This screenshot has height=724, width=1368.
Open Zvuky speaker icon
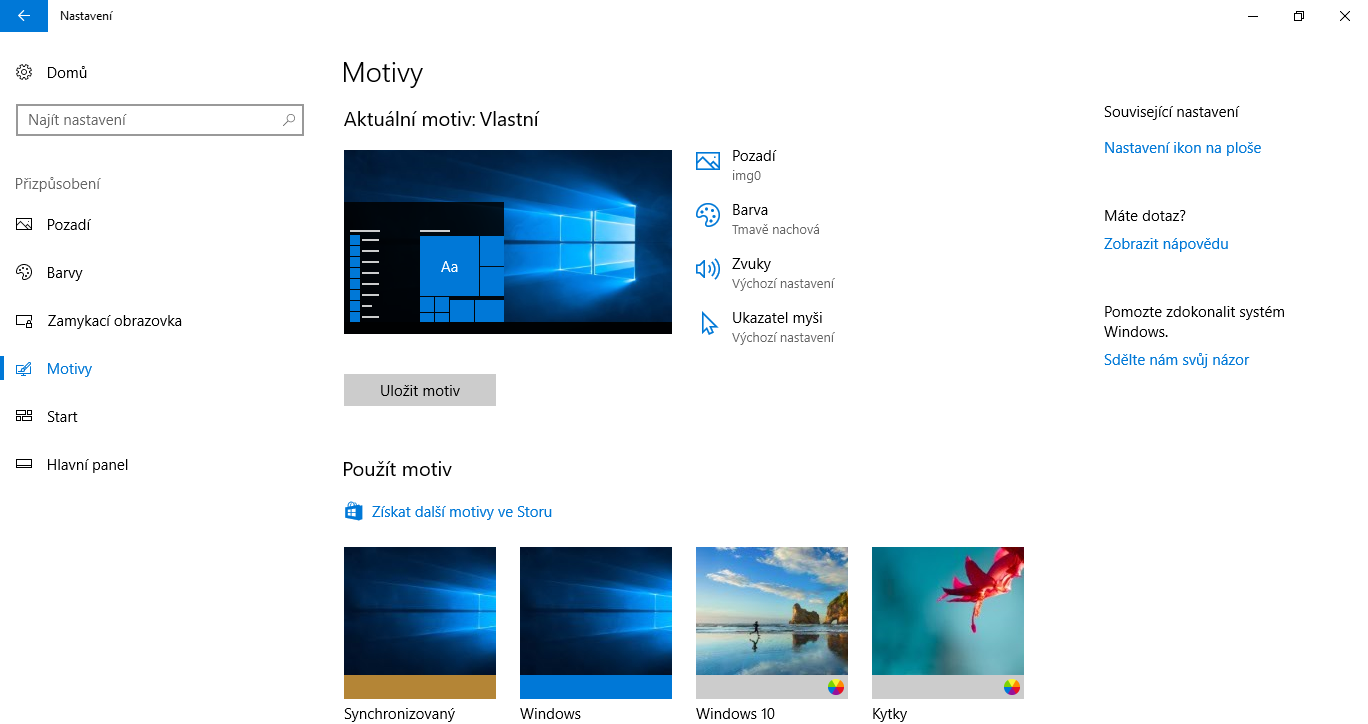708,269
